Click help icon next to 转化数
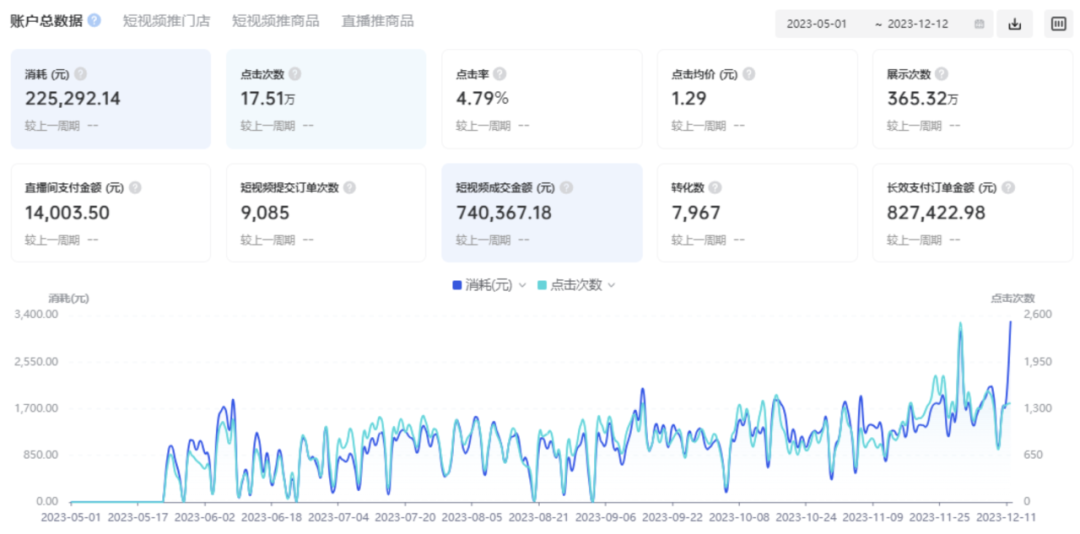This screenshot has width=1080, height=534. tap(716, 188)
